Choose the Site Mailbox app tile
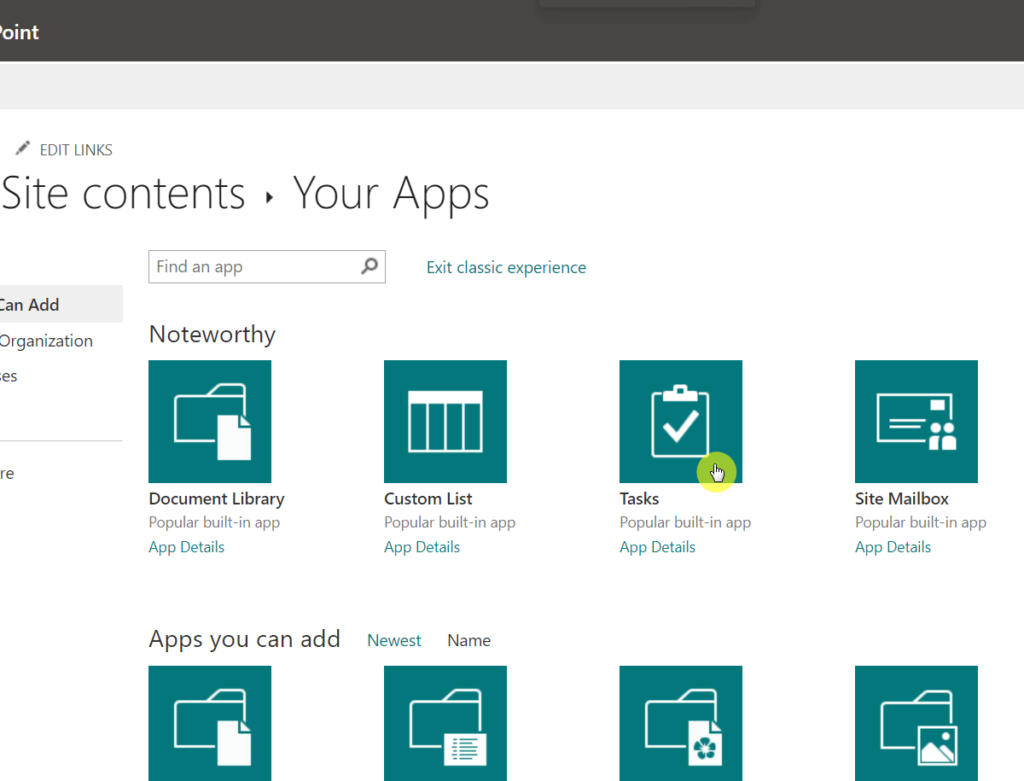Screen dimensions: 1024x781 (x=916, y=421)
